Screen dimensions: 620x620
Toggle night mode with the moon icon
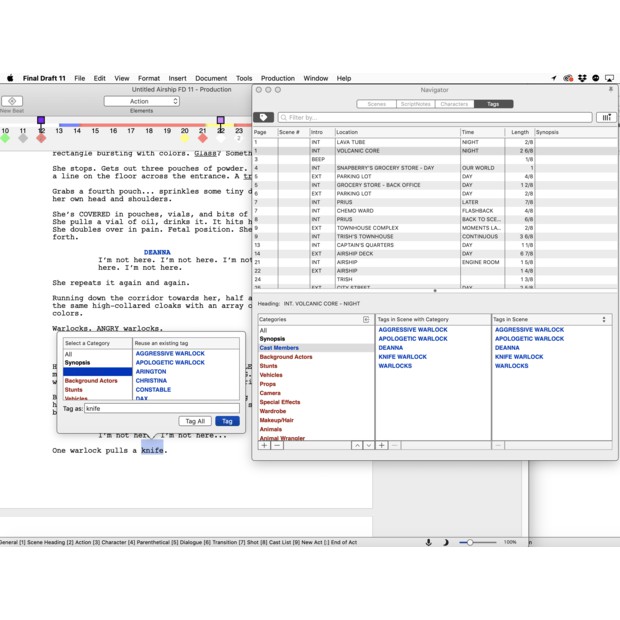(x=446, y=542)
